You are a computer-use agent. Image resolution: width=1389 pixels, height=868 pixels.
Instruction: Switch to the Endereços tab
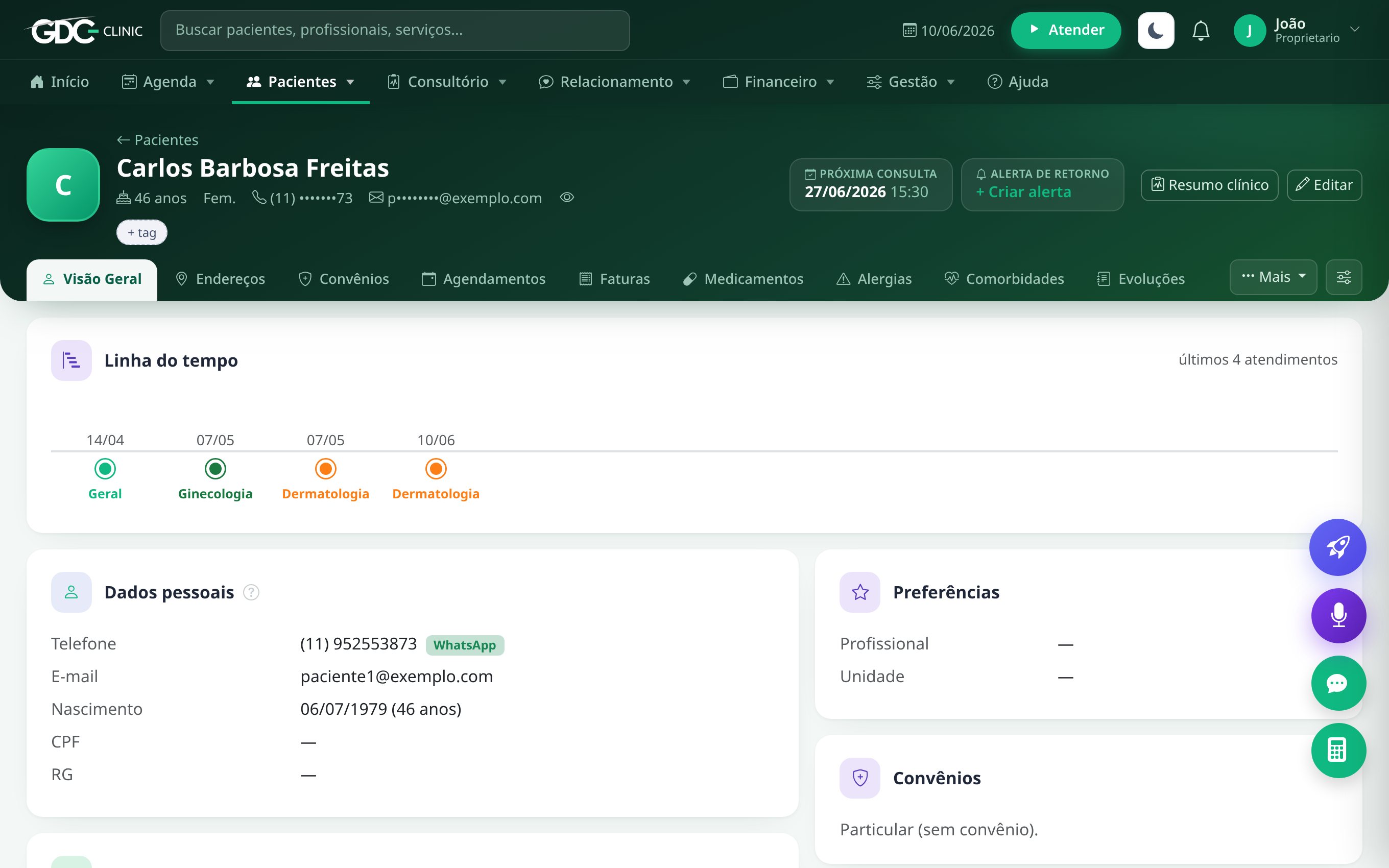221,279
